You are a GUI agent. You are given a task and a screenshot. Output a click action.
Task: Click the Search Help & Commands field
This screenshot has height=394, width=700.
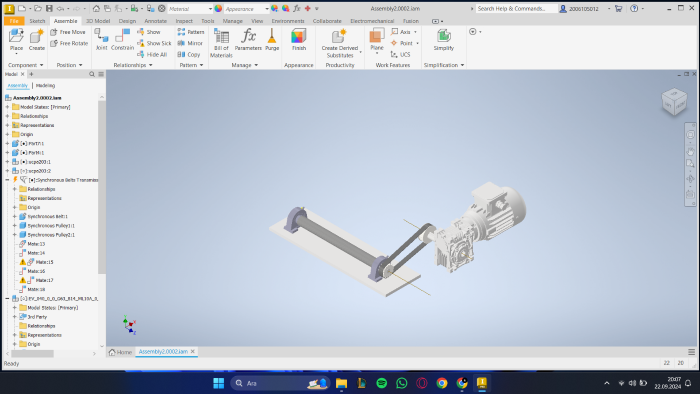(x=516, y=8)
